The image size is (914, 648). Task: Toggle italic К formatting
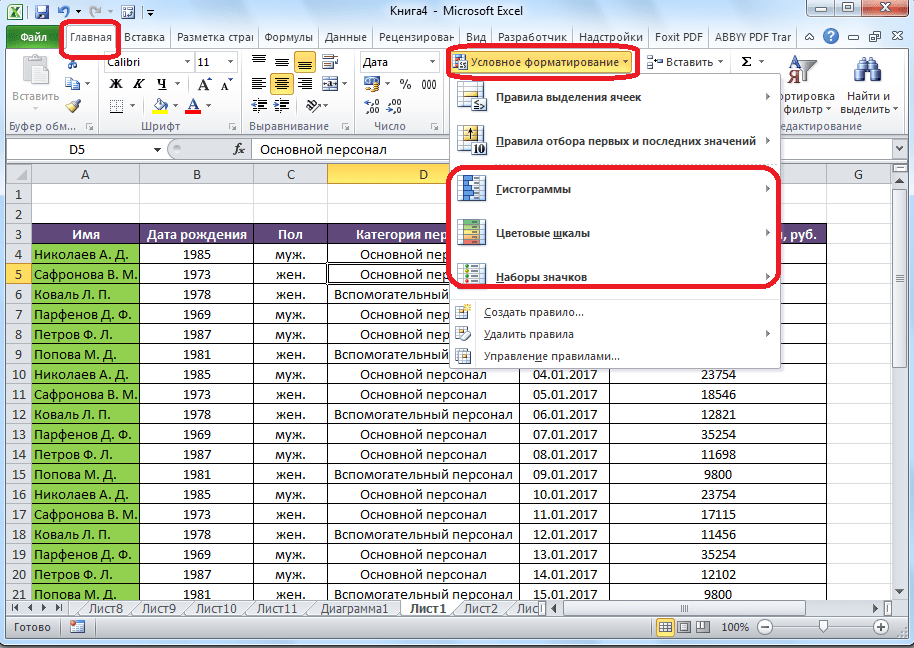click(x=137, y=84)
